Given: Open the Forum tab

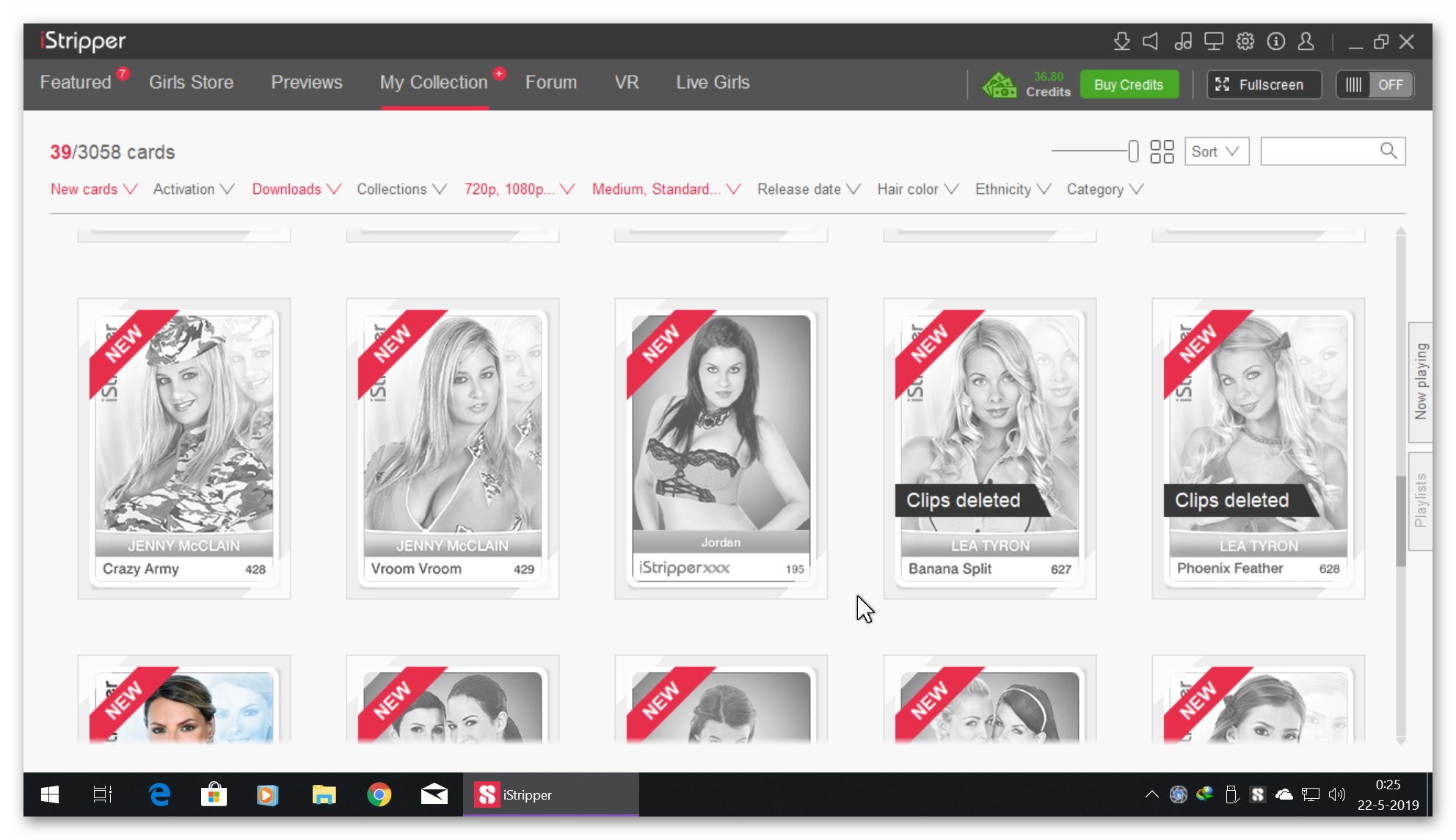Looking at the screenshot, I should coord(550,82).
